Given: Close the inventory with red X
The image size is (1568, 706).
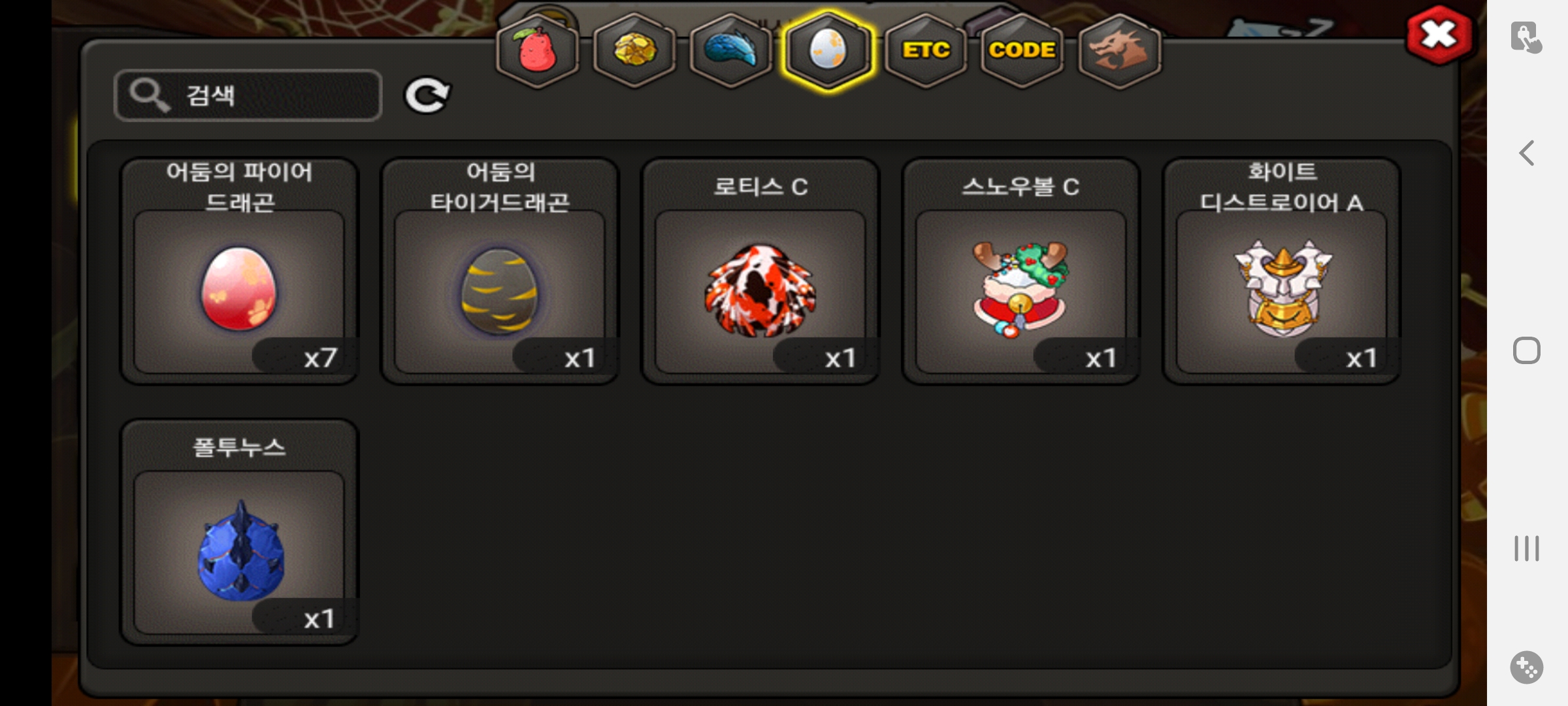Looking at the screenshot, I should pyautogui.click(x=1439, y=35).
